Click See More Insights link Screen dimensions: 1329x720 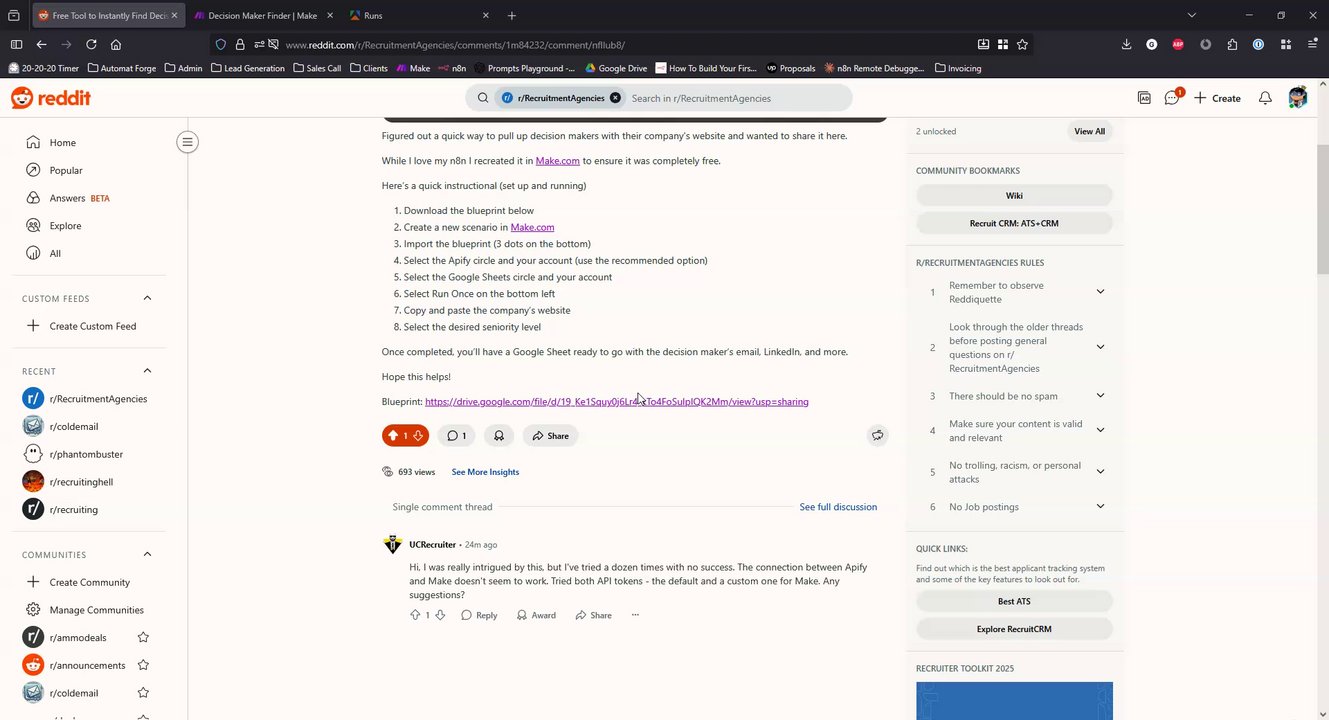click(x=485, y=472)
